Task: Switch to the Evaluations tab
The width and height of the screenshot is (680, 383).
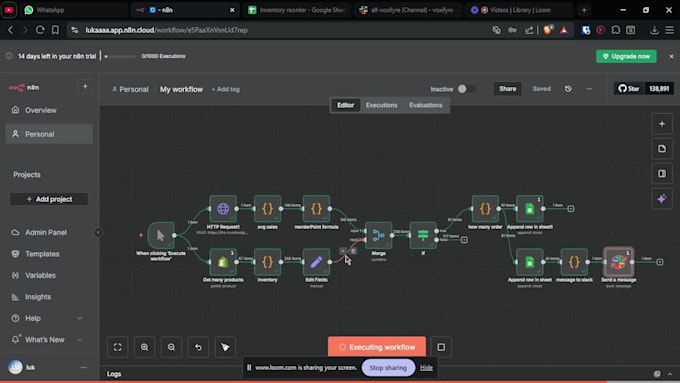Action: (426, 105)
